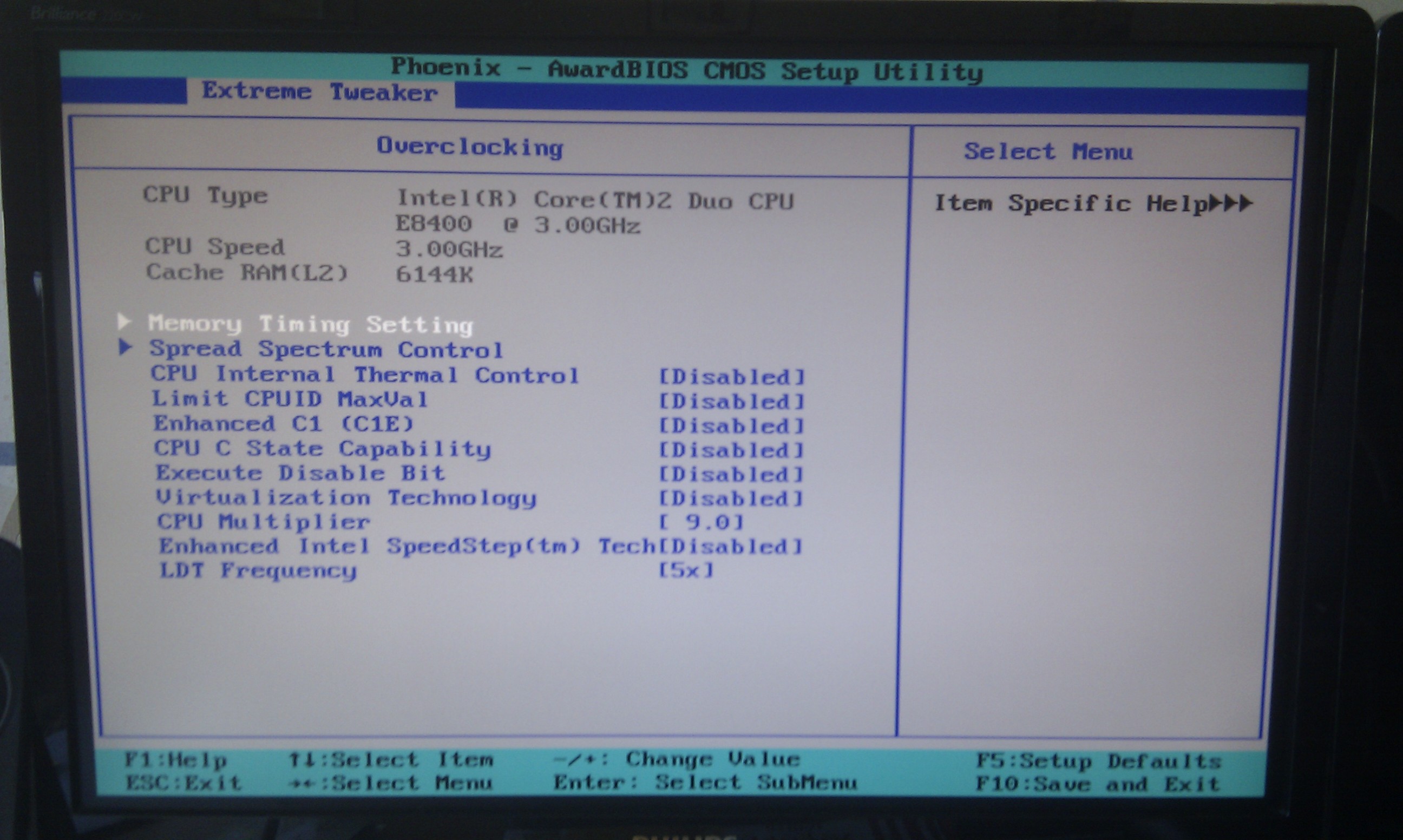Expand Spread Spectrum Control submenu

pos(325,350)
